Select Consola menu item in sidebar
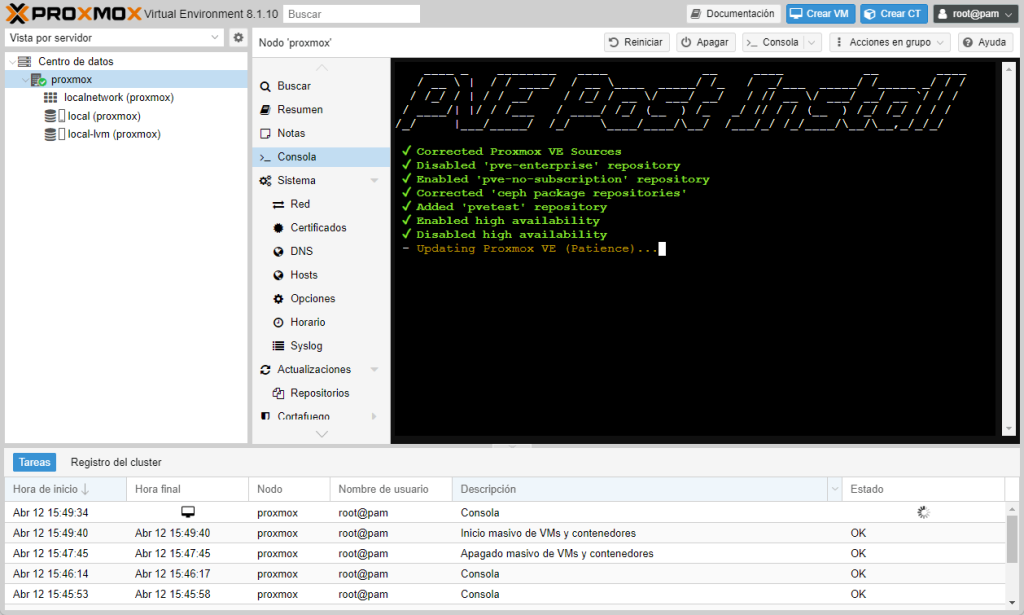This screenshot has width=1024, height=615. (321, 157)
